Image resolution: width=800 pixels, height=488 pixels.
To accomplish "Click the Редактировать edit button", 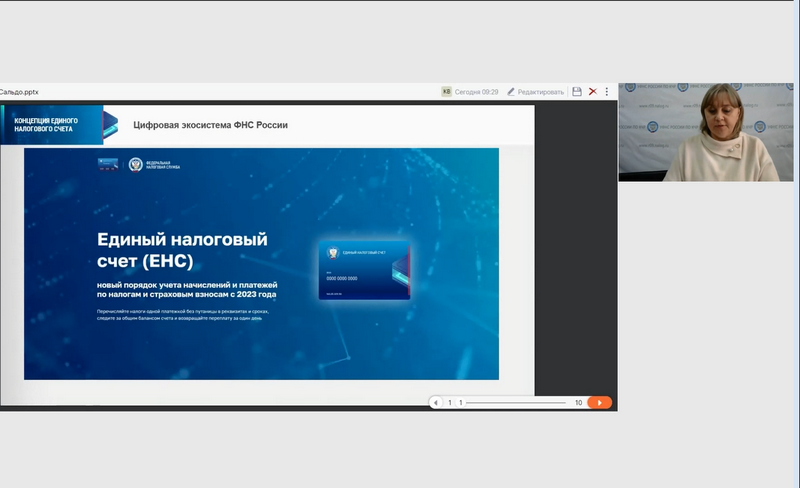I will (535, 92).
